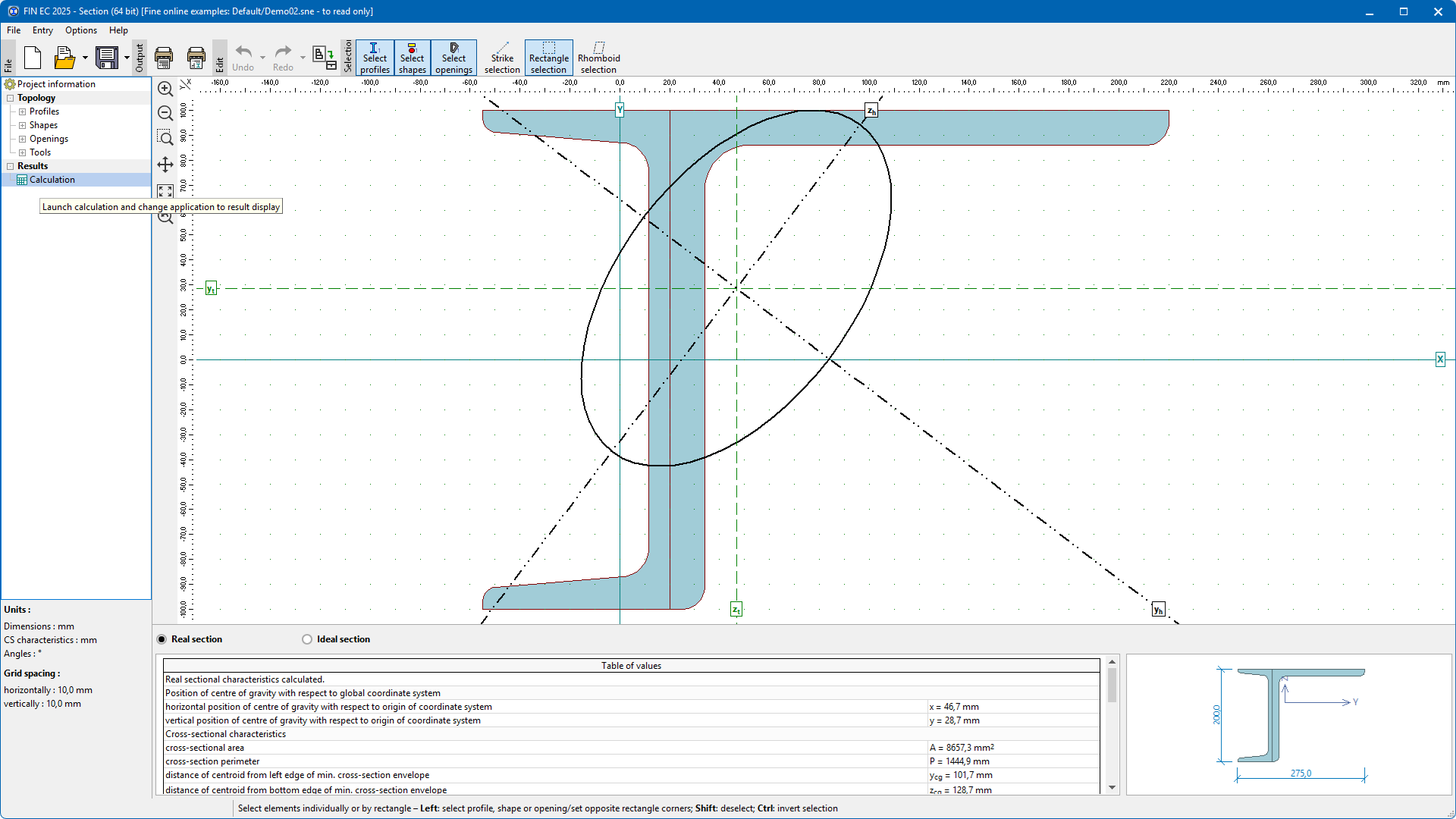
Task: Open the Options menu
Action: tap(80, 30)
